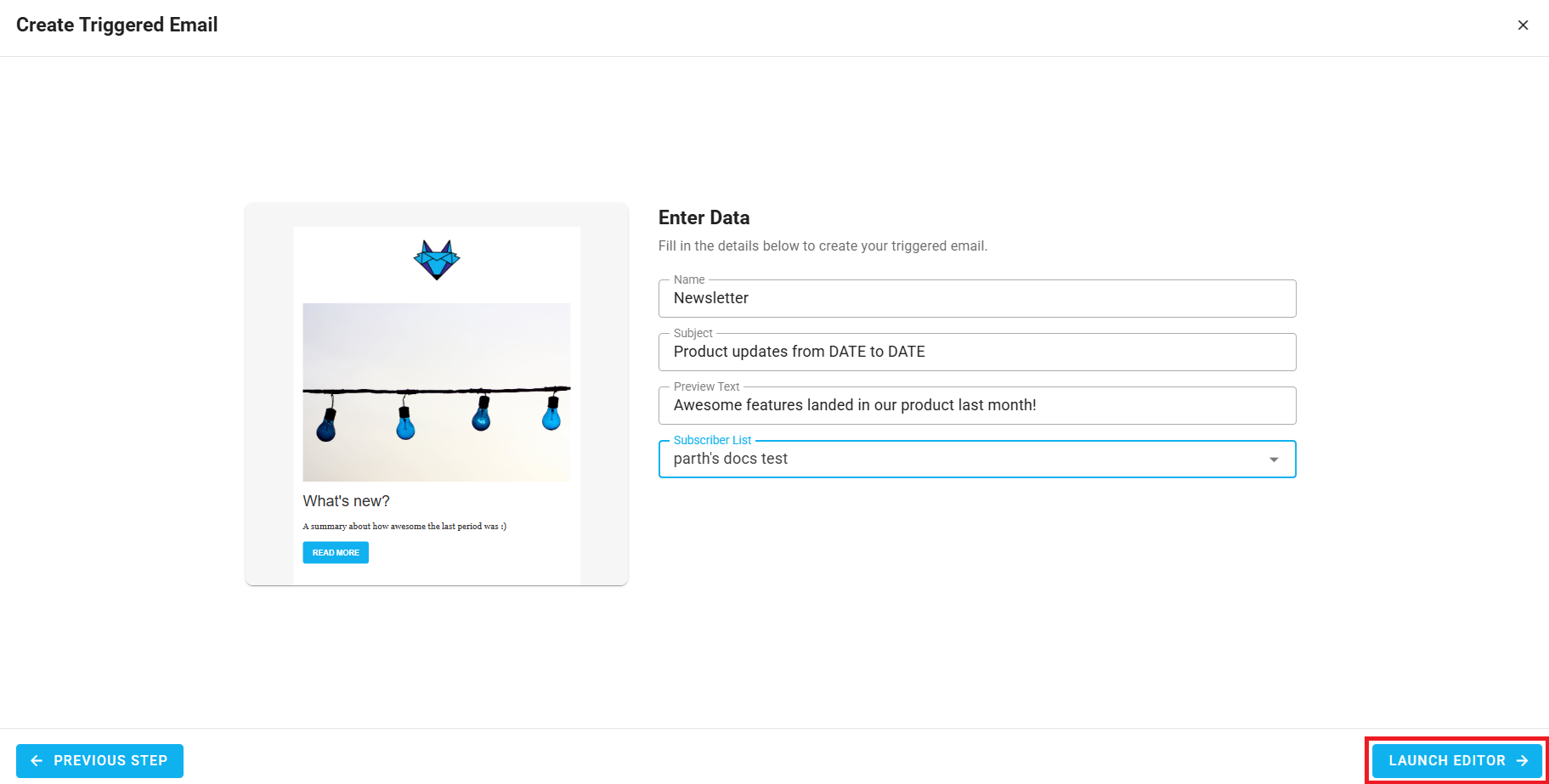
Task: Go back with Previous Step
Action: [99, 760]
